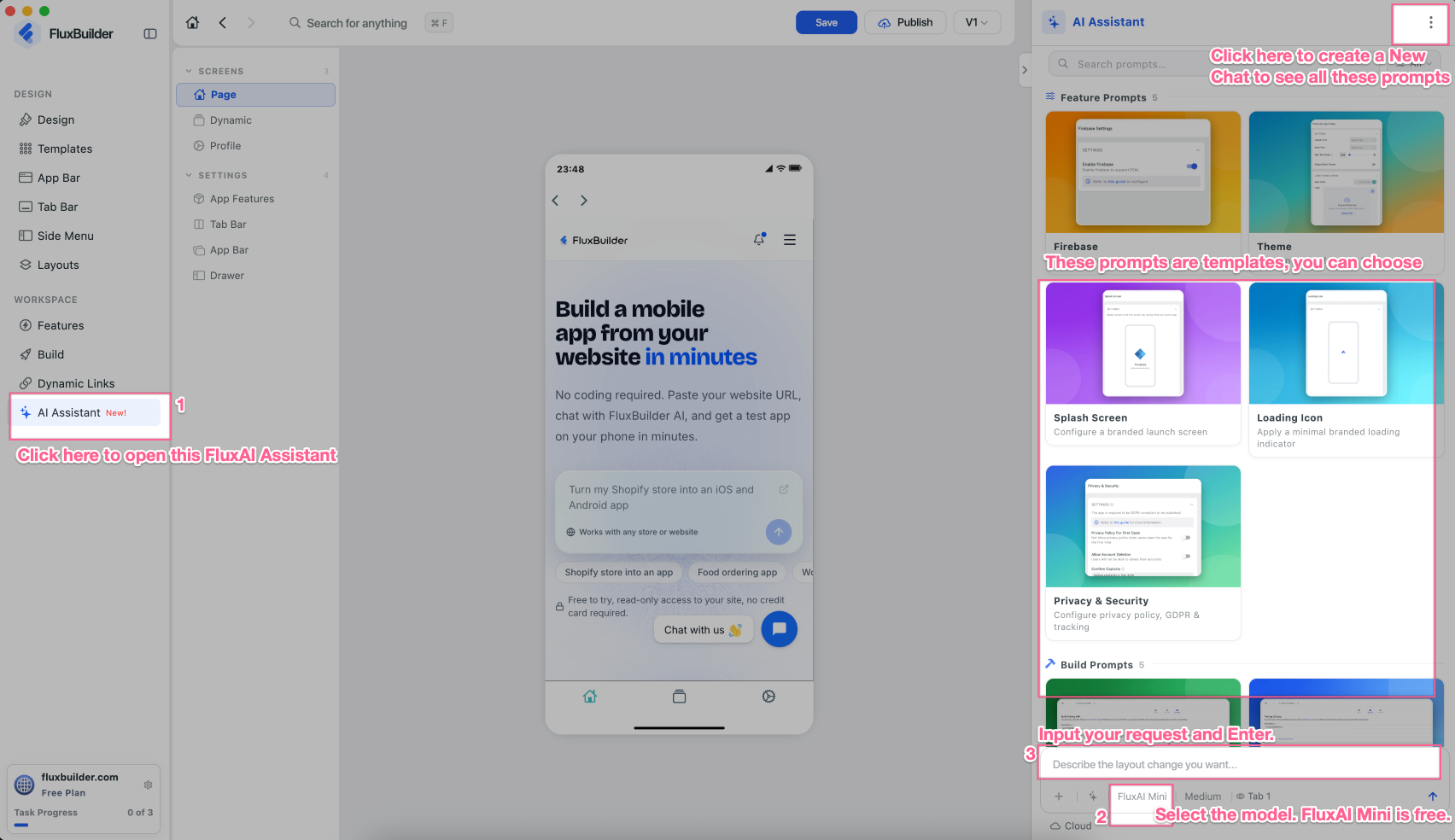Open the Medium effort selector

coord(1202,796)
